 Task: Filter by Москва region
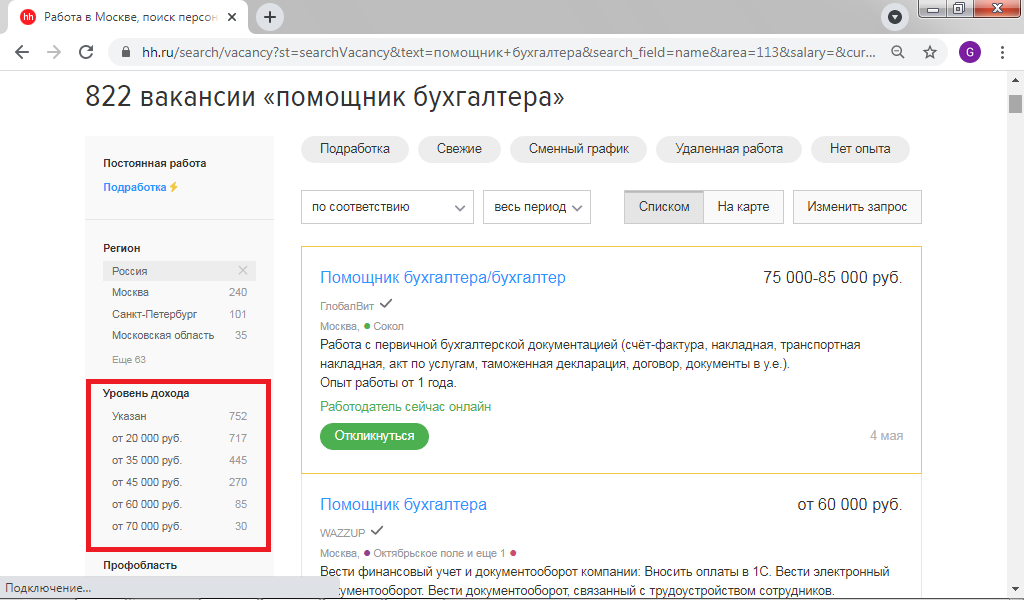click(131, 292)
